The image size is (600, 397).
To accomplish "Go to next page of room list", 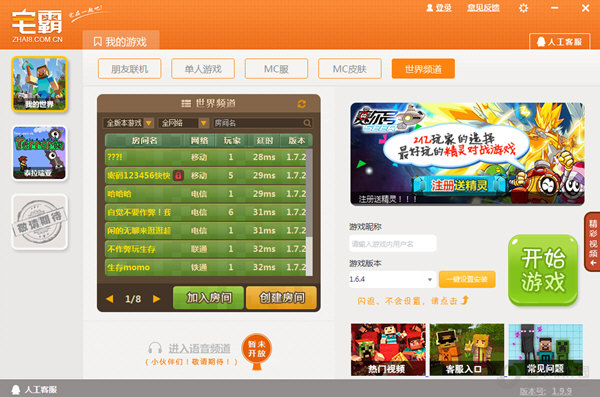I will click(x=156, y=299).
